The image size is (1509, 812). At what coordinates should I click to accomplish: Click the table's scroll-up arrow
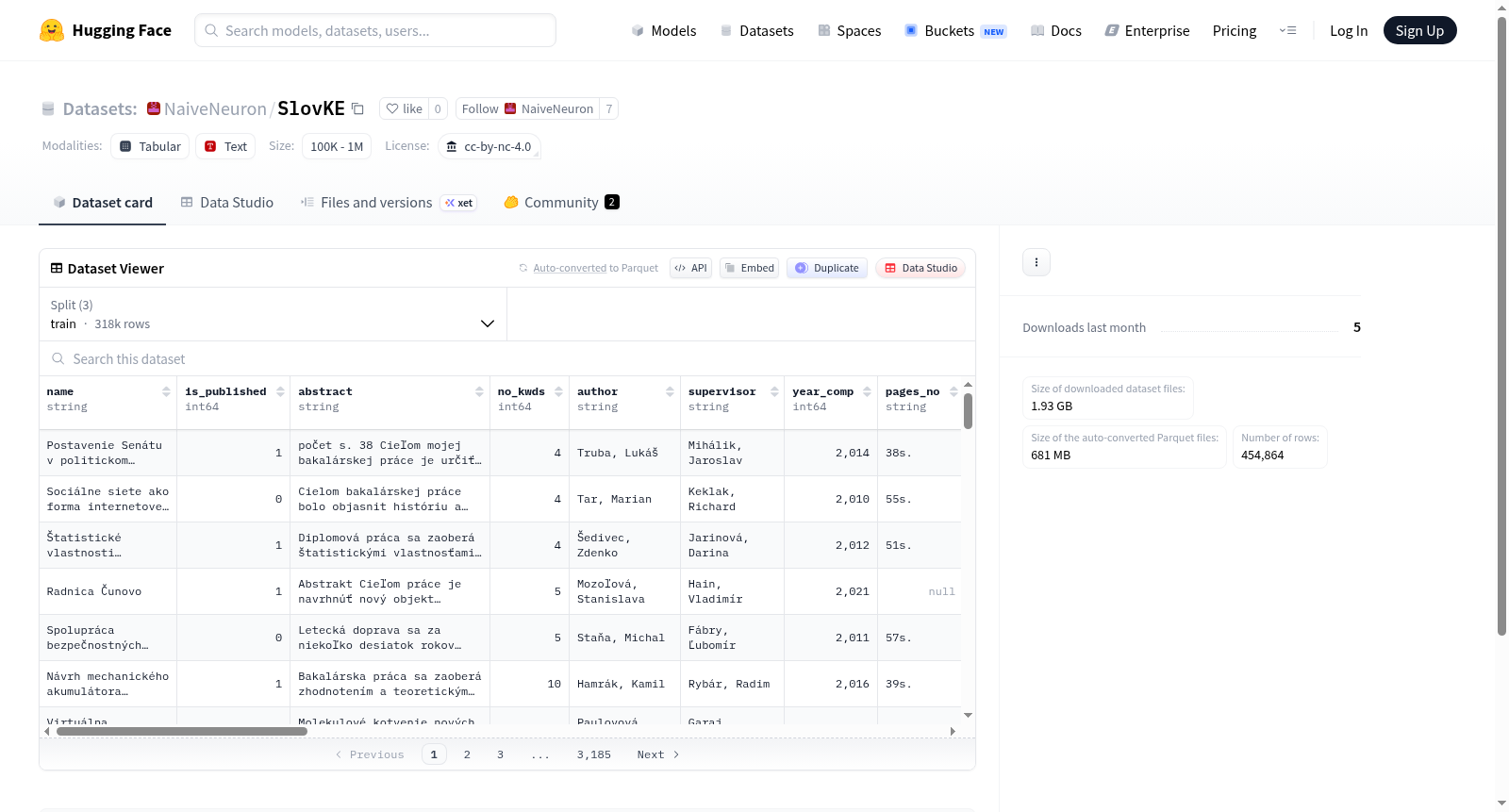click(968, 385)
